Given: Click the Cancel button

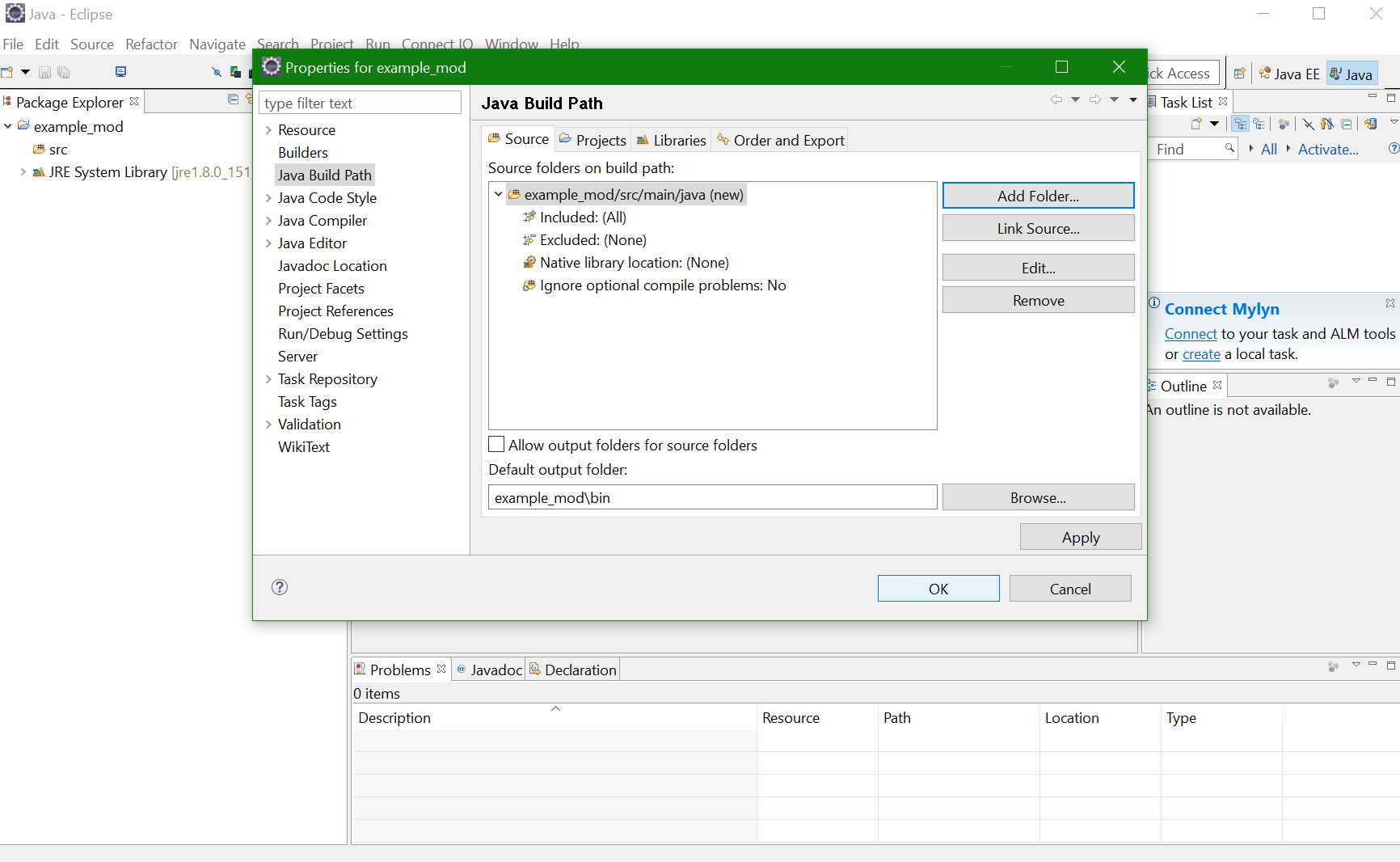Looking at the screenshot, I should [x=1070, y=589].
